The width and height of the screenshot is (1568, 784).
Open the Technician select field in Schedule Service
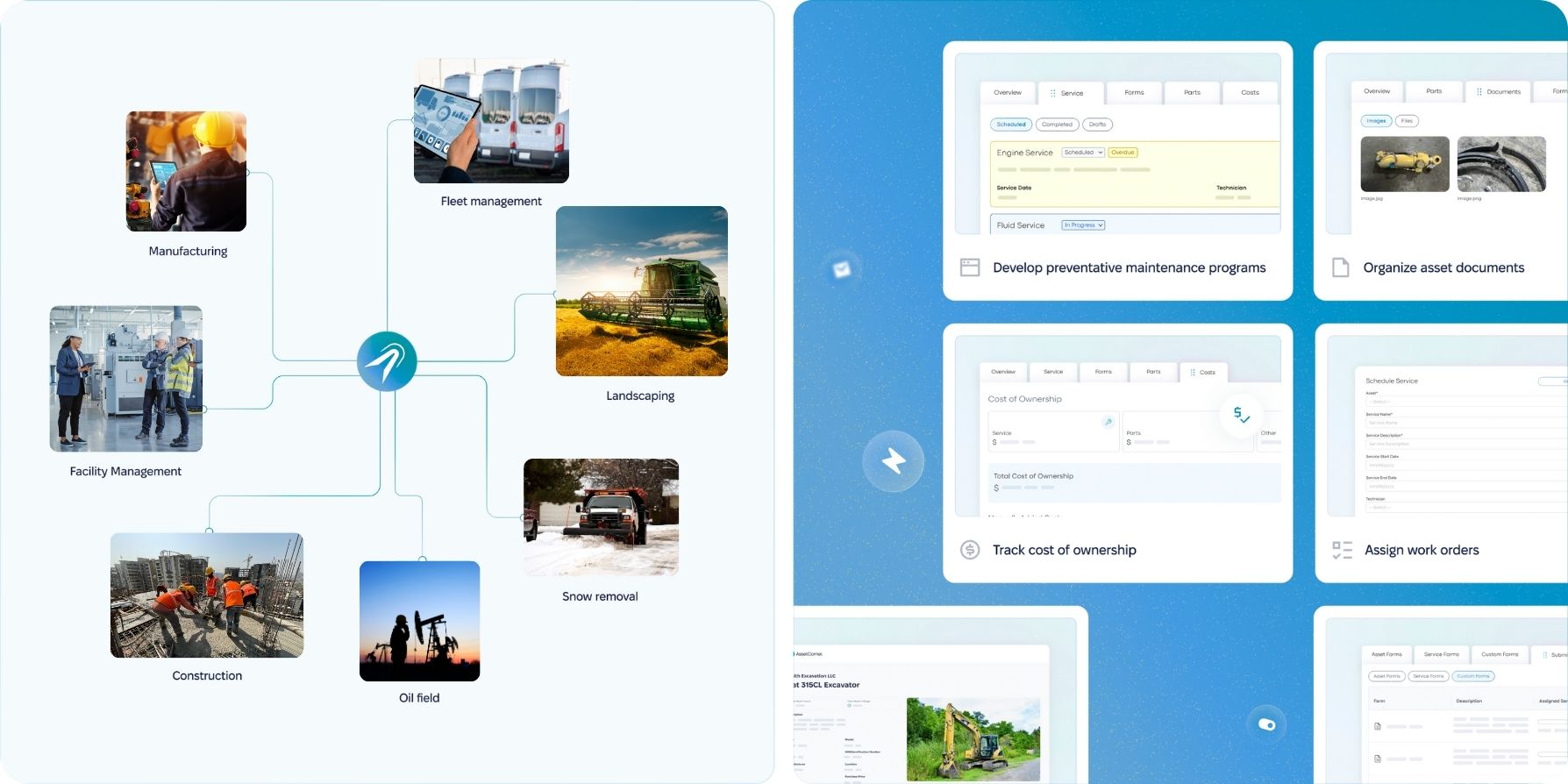click(1466, 508)
